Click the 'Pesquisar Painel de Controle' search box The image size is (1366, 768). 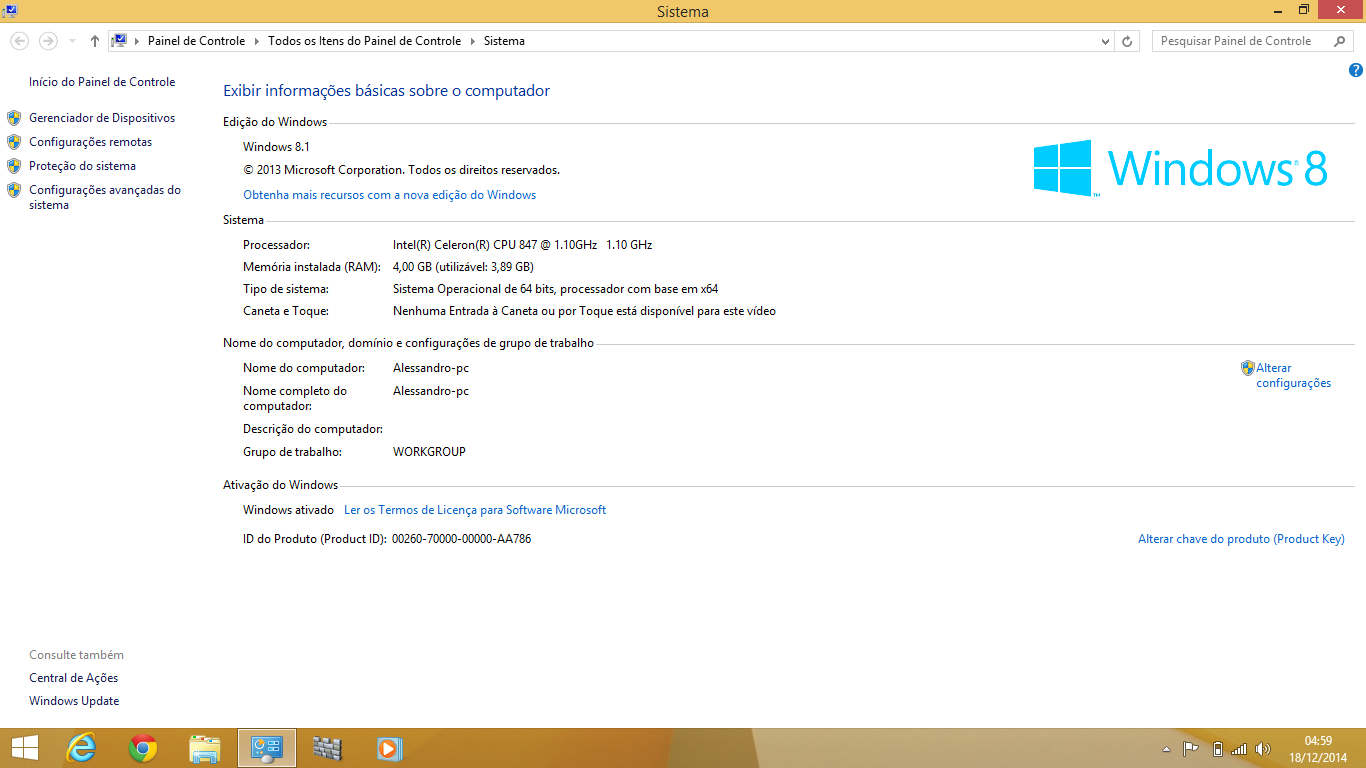pos(1240,41)
